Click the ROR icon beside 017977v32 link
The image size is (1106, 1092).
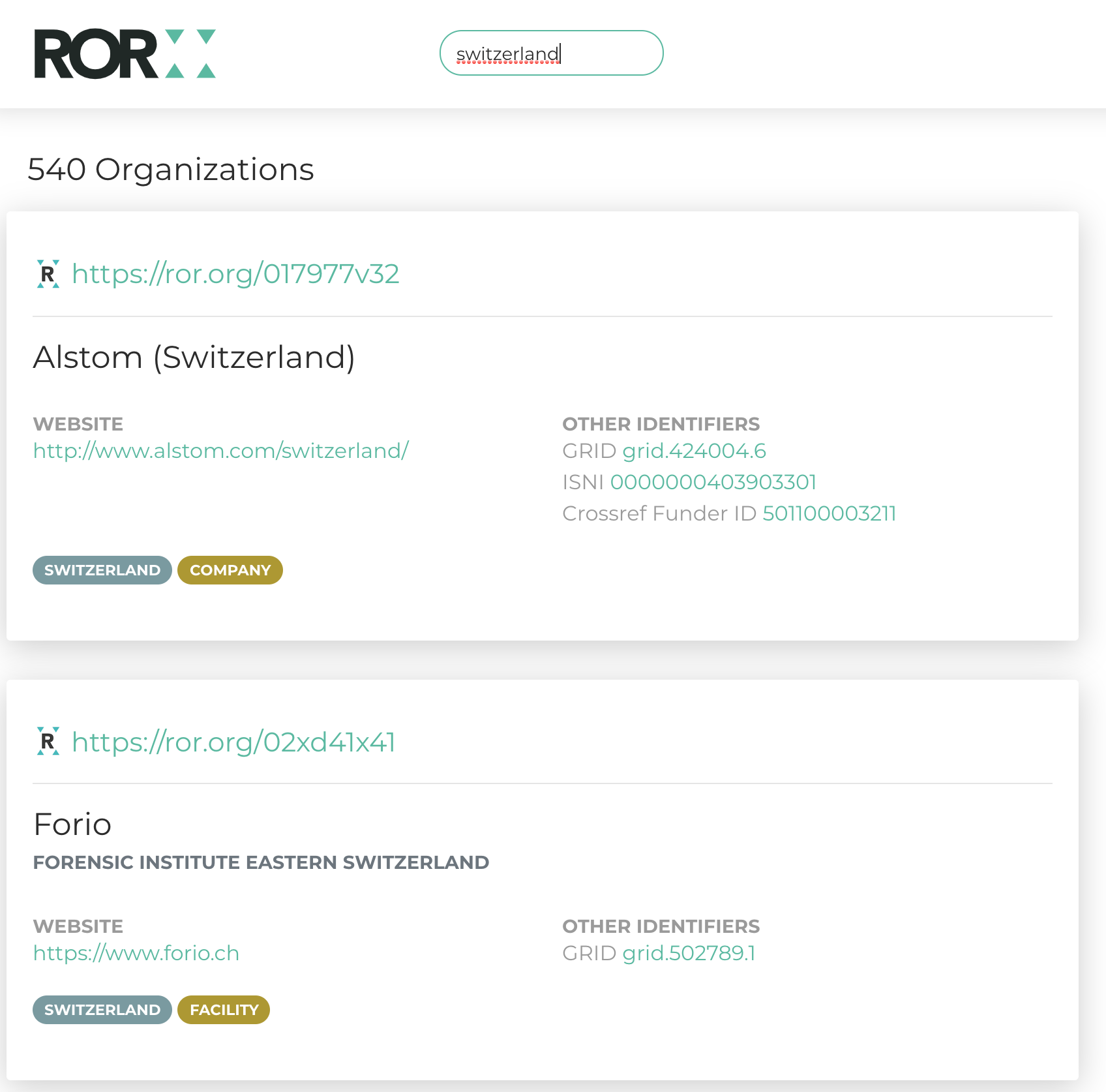[48, 274]
